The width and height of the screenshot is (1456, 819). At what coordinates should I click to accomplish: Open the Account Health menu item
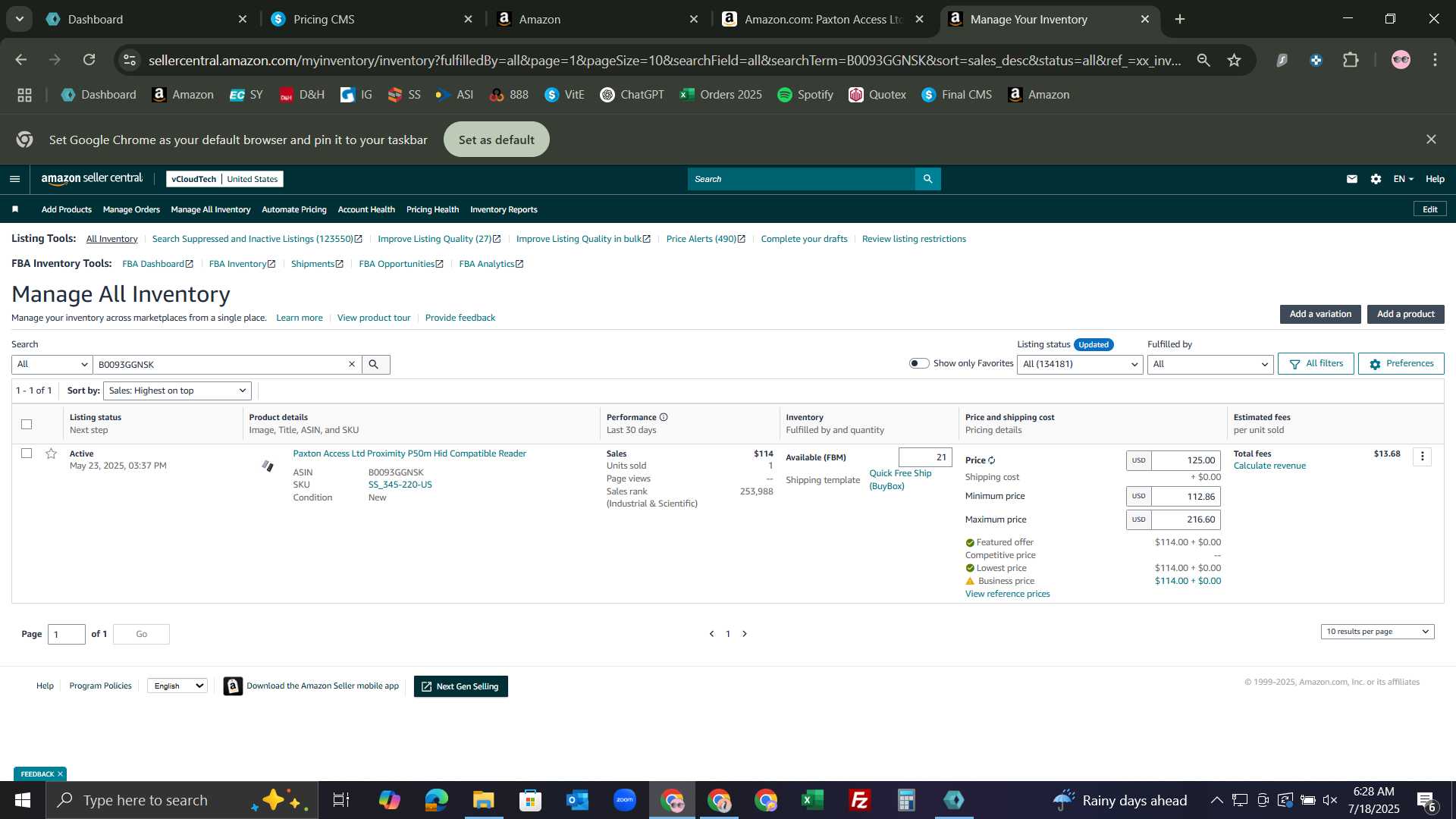pyautogui.click(x=366, y=209)
